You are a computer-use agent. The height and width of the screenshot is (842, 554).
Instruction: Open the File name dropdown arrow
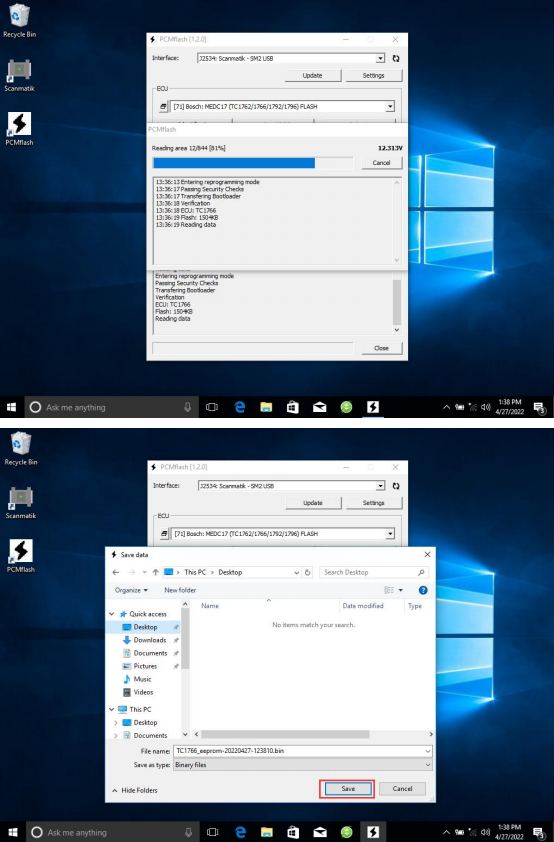tap(428, 751)
